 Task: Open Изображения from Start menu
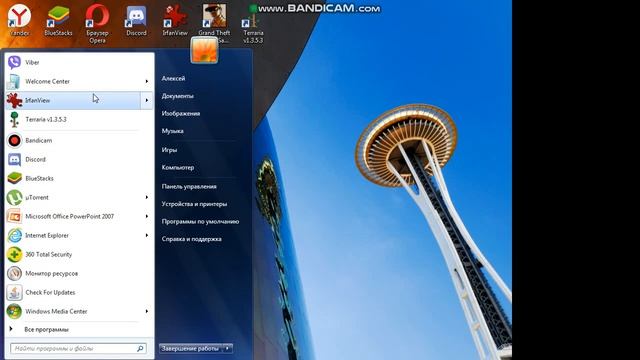tap(181, 113)
